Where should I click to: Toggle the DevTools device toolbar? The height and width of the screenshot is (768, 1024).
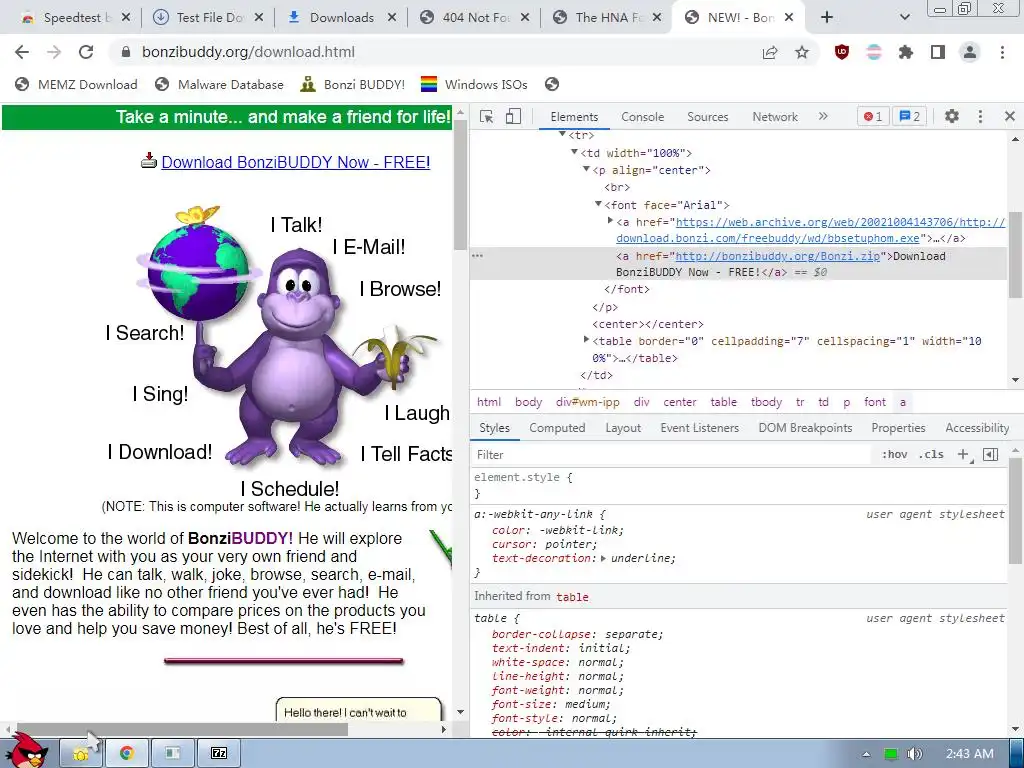513,116
